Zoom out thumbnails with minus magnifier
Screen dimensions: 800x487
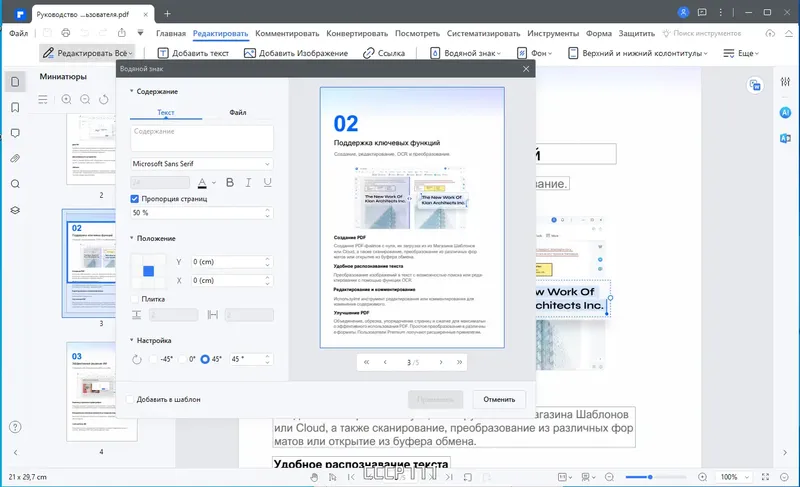85,99
